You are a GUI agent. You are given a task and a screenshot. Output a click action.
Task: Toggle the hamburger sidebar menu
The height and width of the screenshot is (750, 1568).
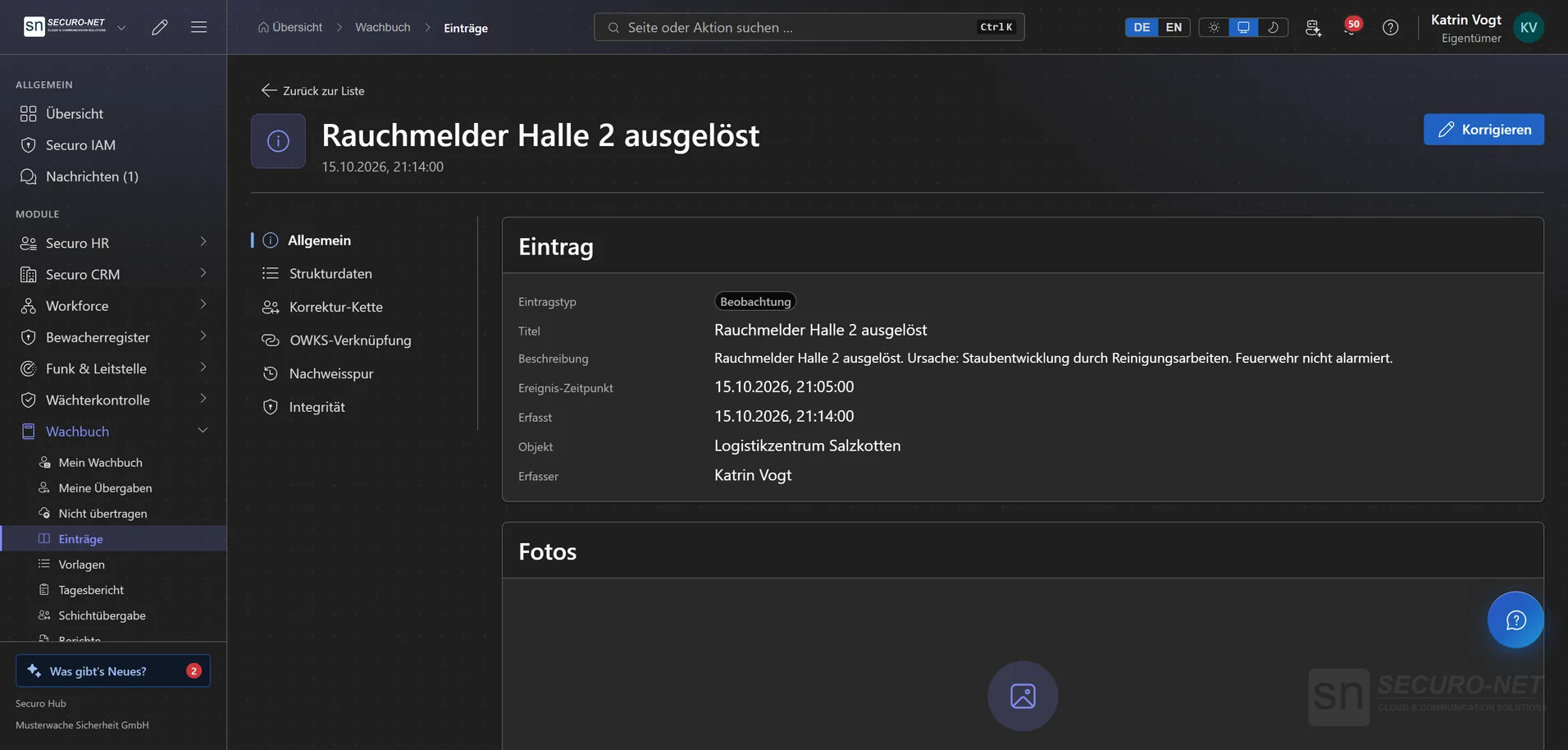(198, 27)
